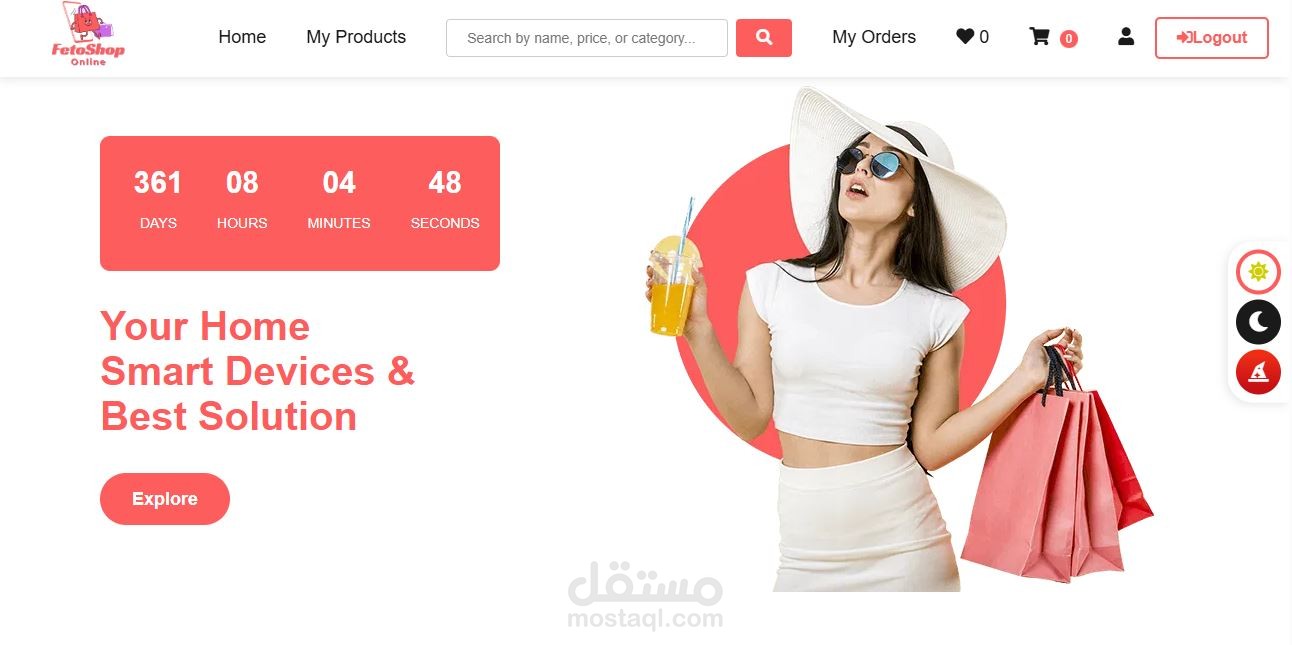Open the wishlist heart icon

pos(964,37)
